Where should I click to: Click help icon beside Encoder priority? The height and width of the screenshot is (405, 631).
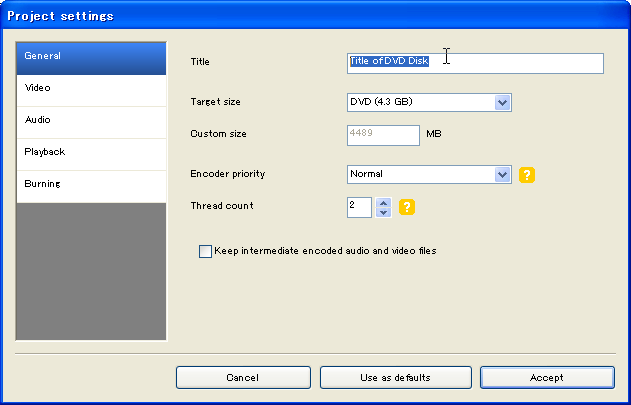(527, 175)
